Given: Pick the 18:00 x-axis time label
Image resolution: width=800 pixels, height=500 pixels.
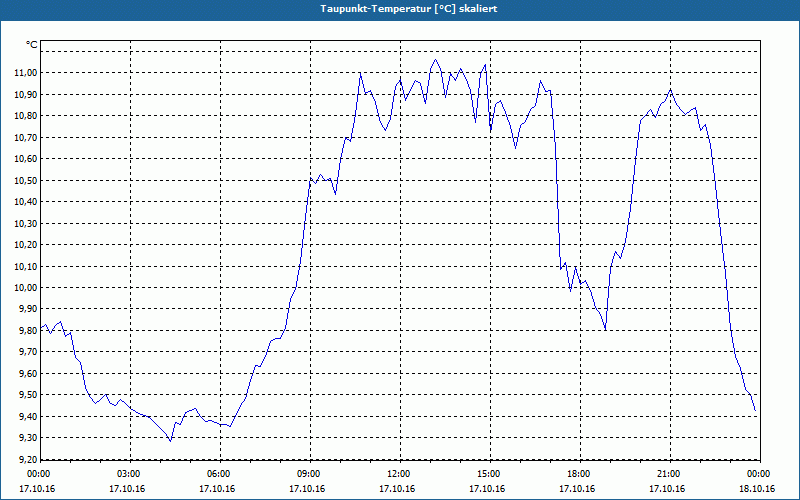Looking at the screenshot, I should 577,474.
